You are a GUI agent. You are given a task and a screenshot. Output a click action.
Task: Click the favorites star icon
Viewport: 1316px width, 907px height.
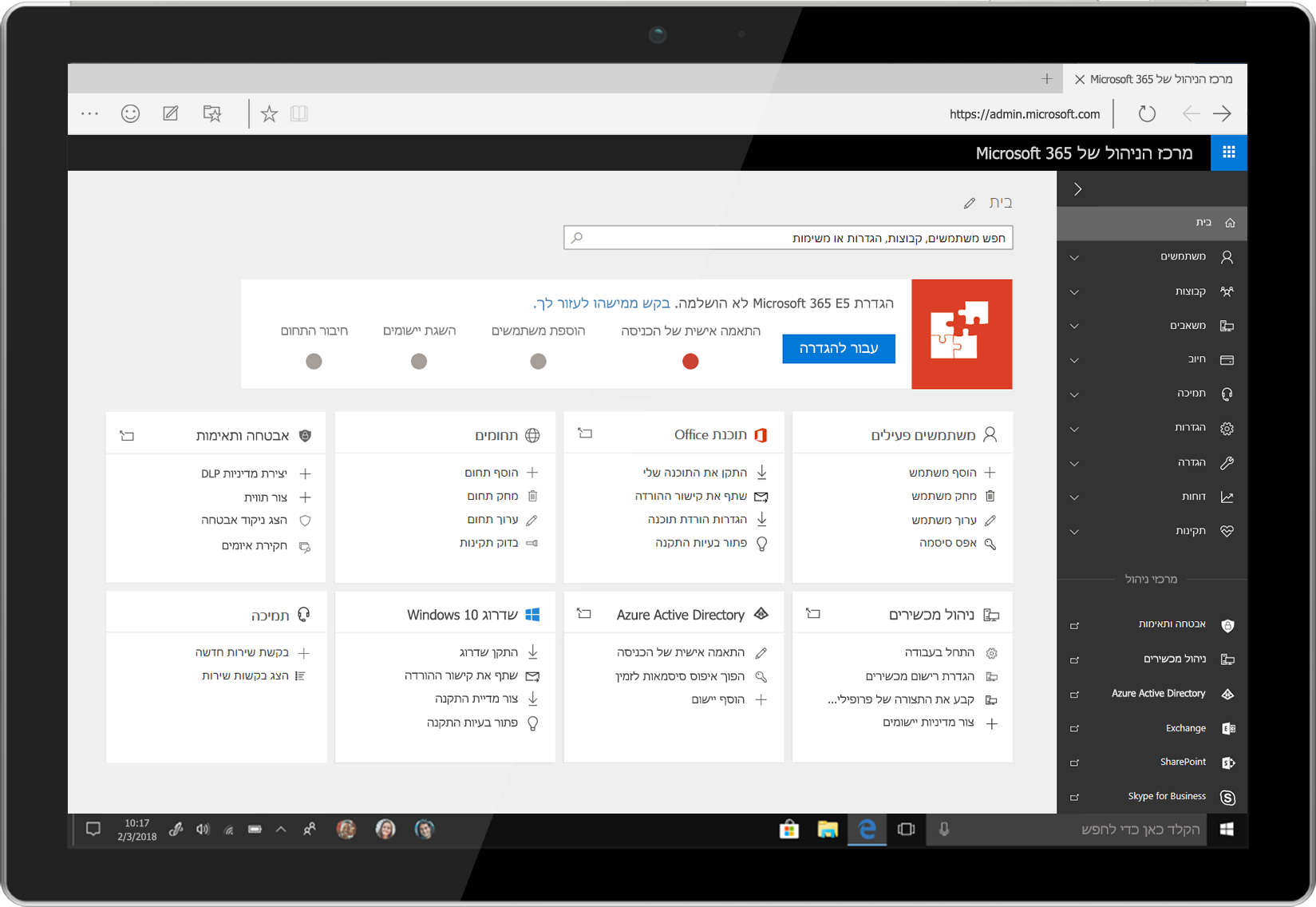269,114
